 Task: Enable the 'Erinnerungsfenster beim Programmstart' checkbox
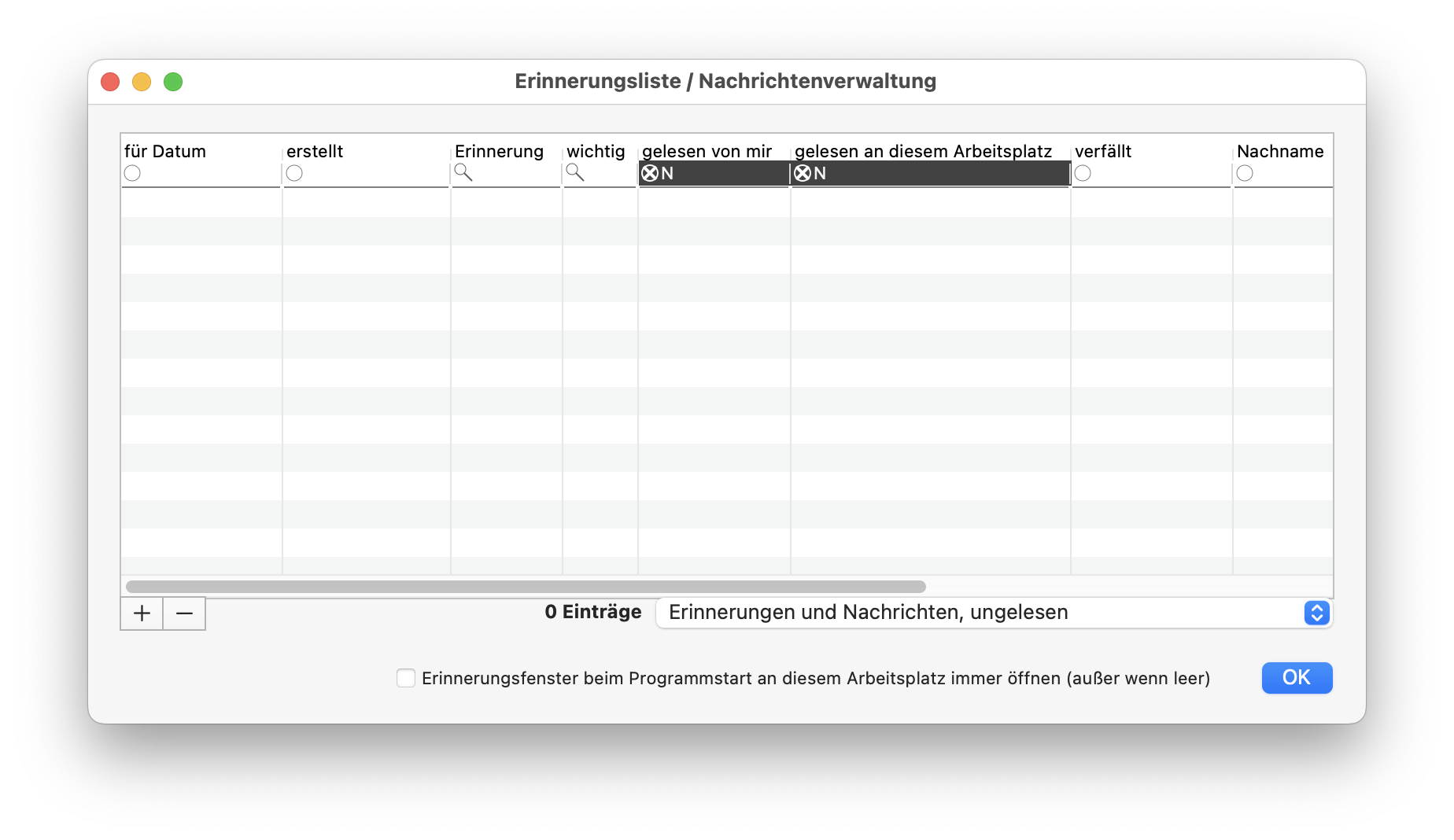pyautogui.click(x=406, y=678)
